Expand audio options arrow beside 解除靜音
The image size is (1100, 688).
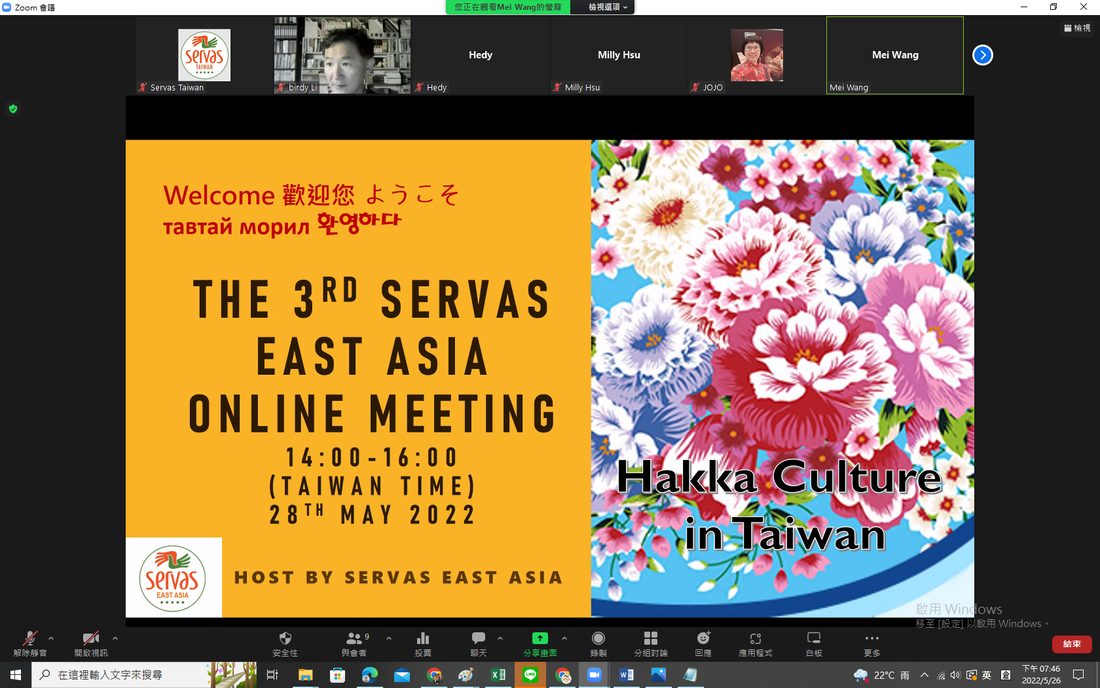[51, 638]
